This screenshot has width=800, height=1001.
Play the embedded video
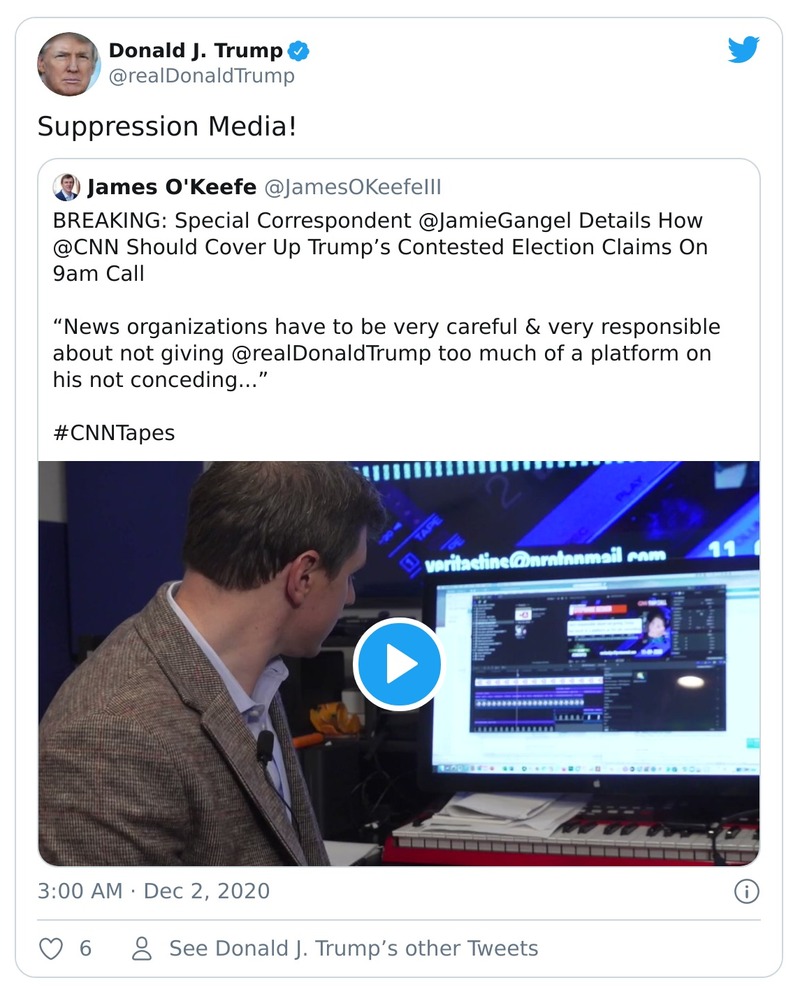398,664
